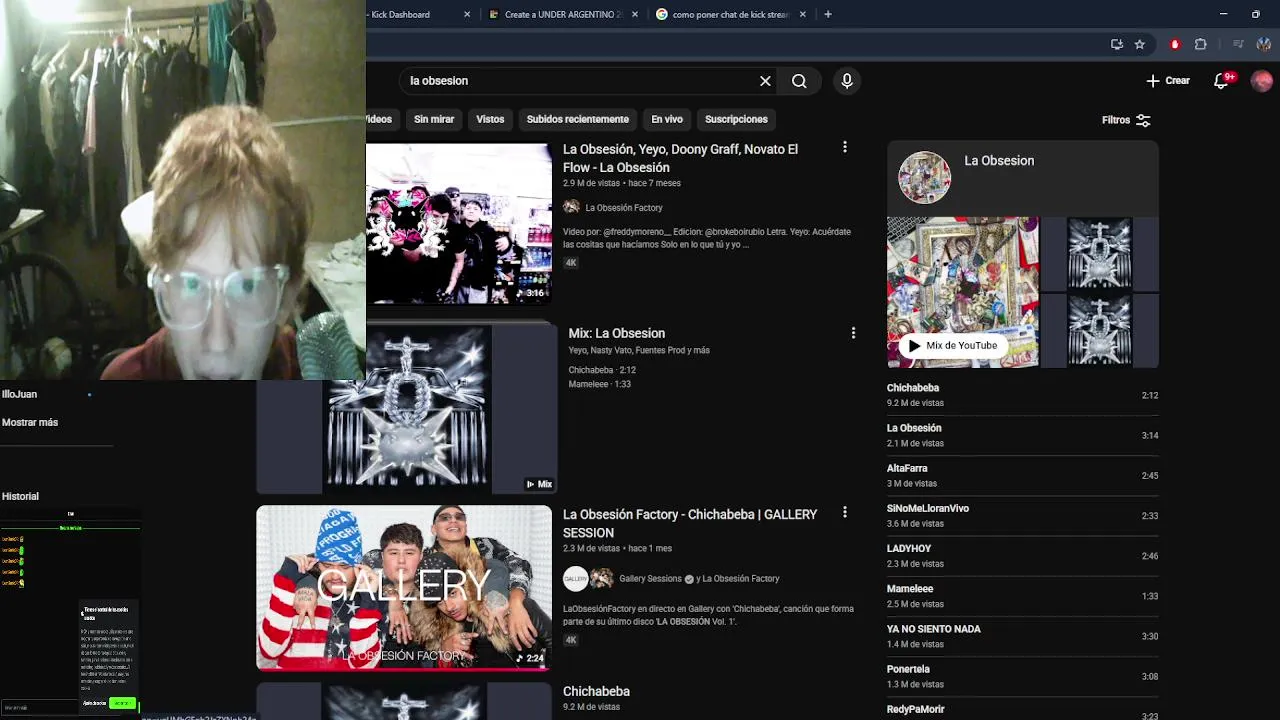Open the Mix: La Obsesion thumbnail
Screen dimensions: 1280x720
point(405,408)
